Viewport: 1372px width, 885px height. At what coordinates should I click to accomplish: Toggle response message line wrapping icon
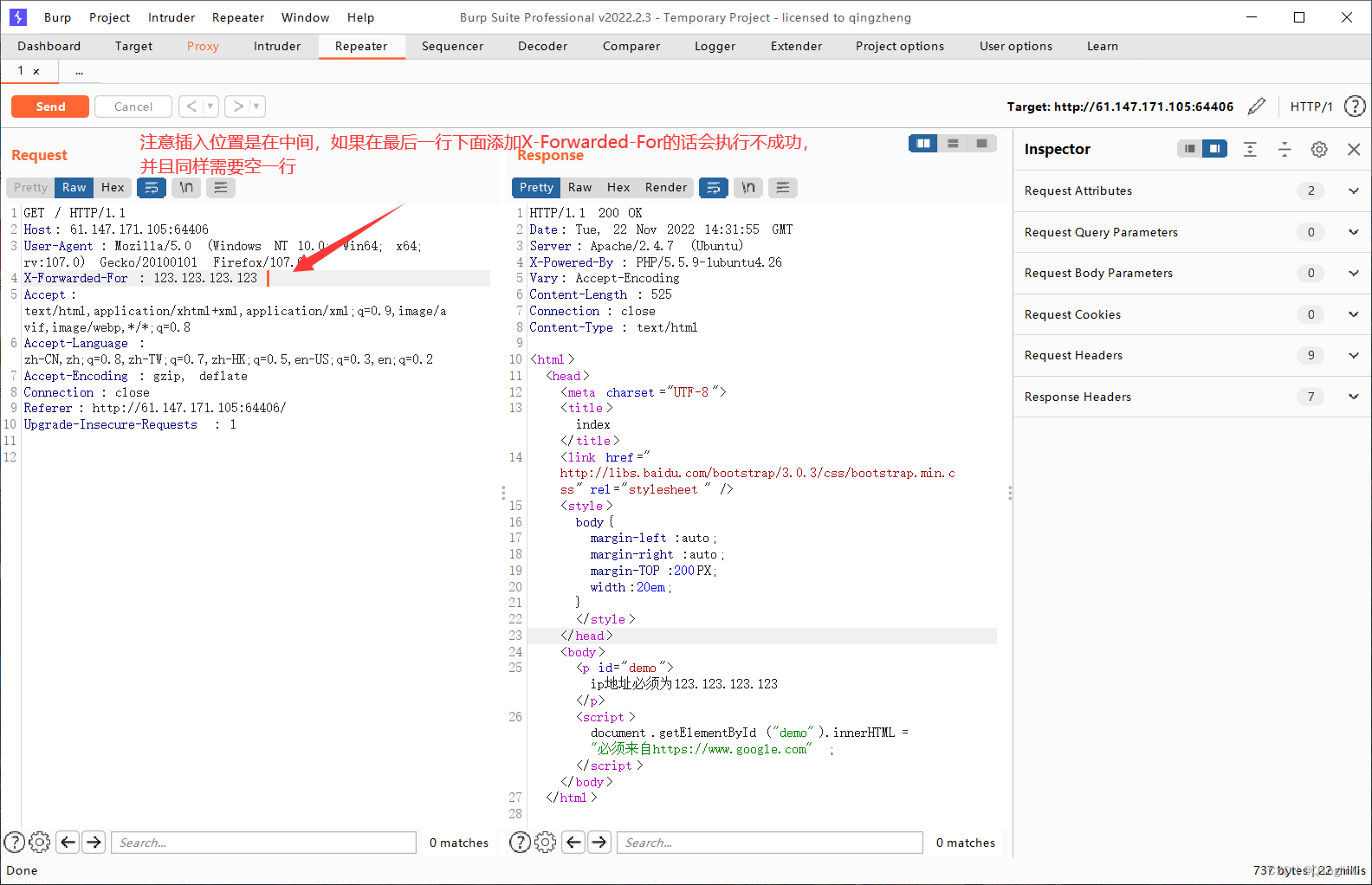(x=714, y=187)
